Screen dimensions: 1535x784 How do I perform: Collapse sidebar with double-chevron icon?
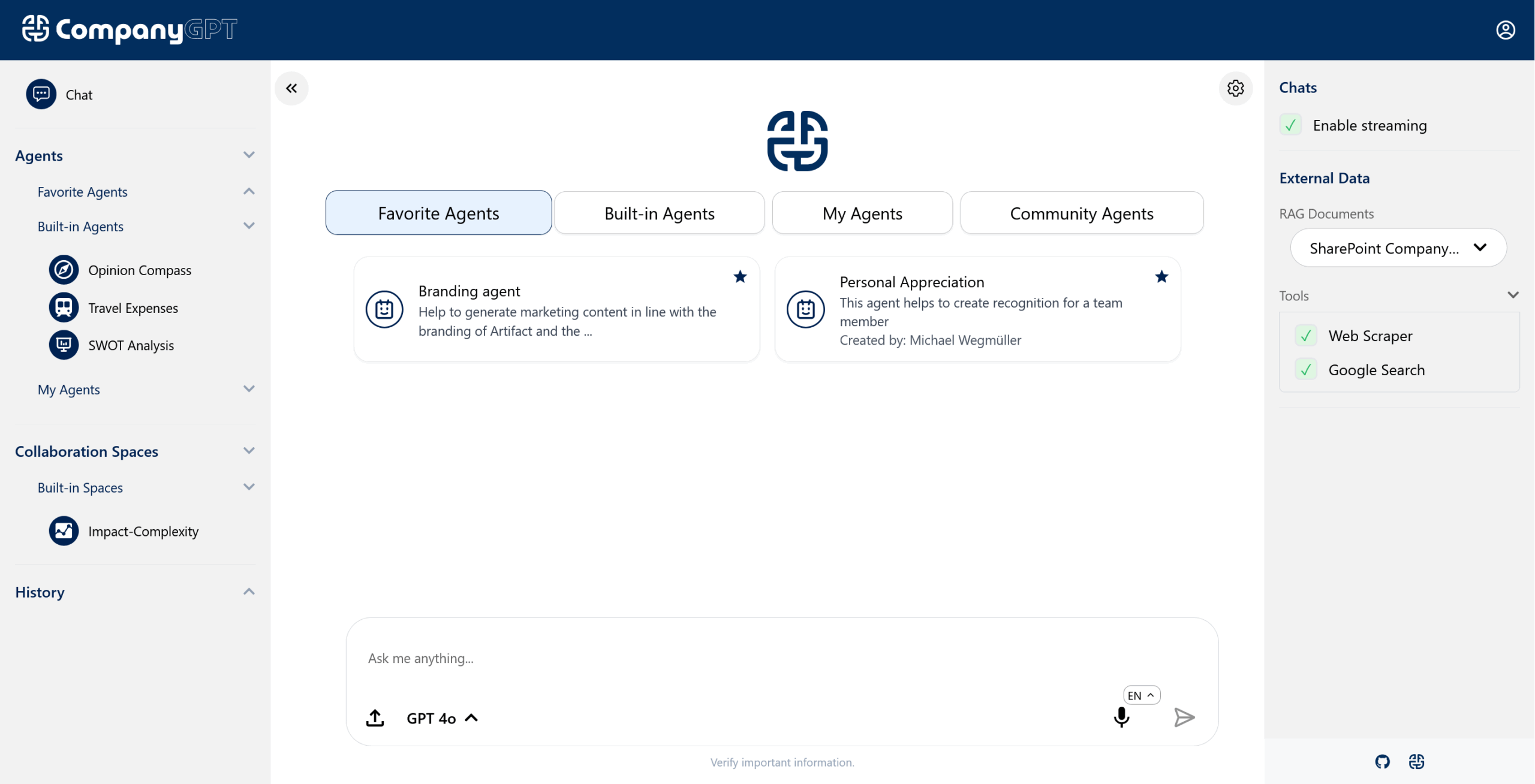pyautogui.click(x=291, y=89)
